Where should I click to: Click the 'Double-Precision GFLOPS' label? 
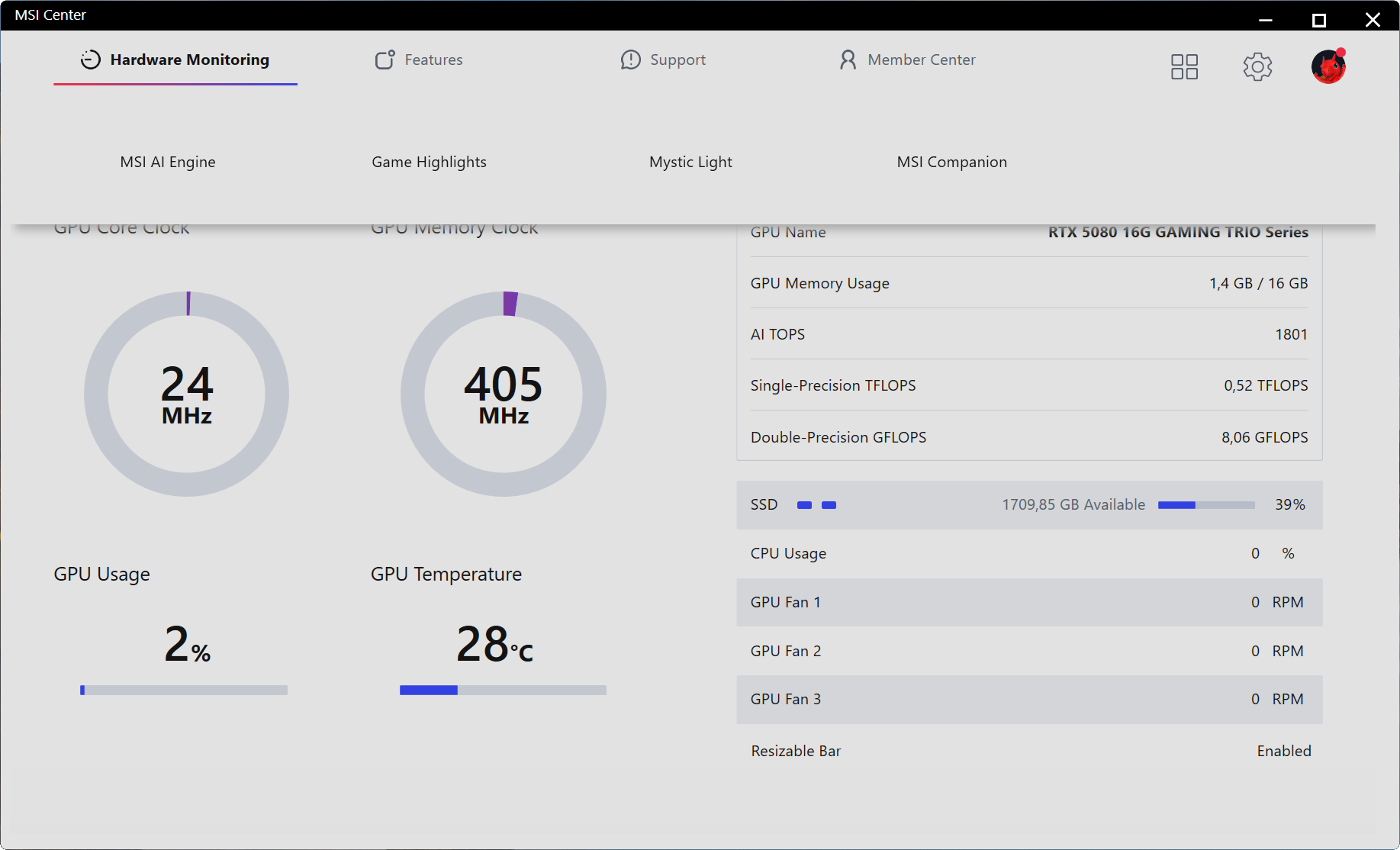(838, 437)
